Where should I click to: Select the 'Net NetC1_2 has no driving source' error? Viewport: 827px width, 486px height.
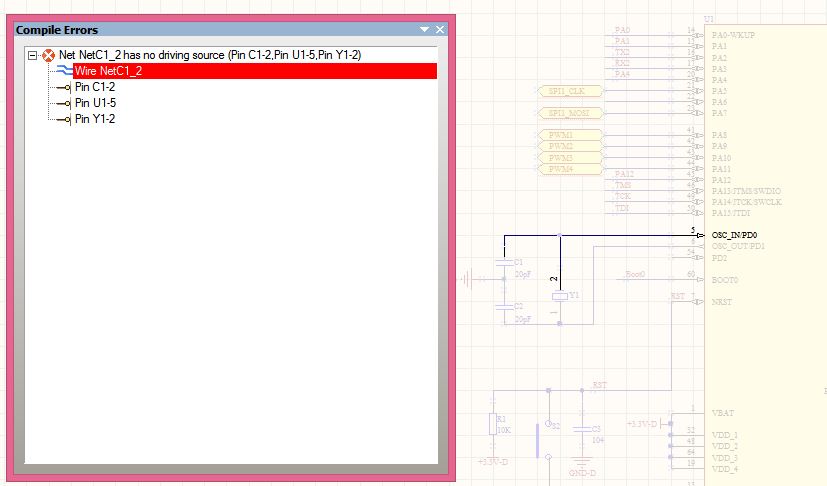(210, 55)
